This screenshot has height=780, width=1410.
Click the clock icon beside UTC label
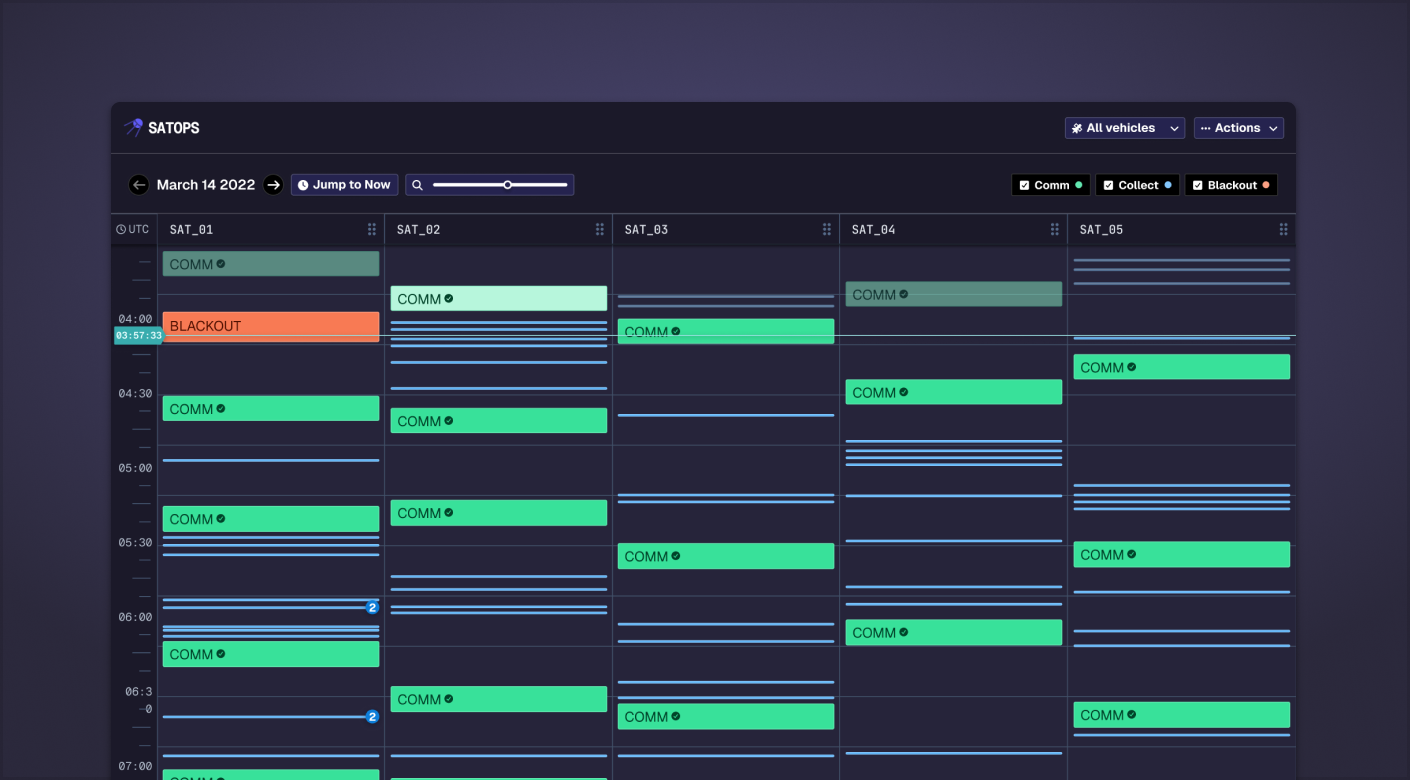(x=118, y=229)
